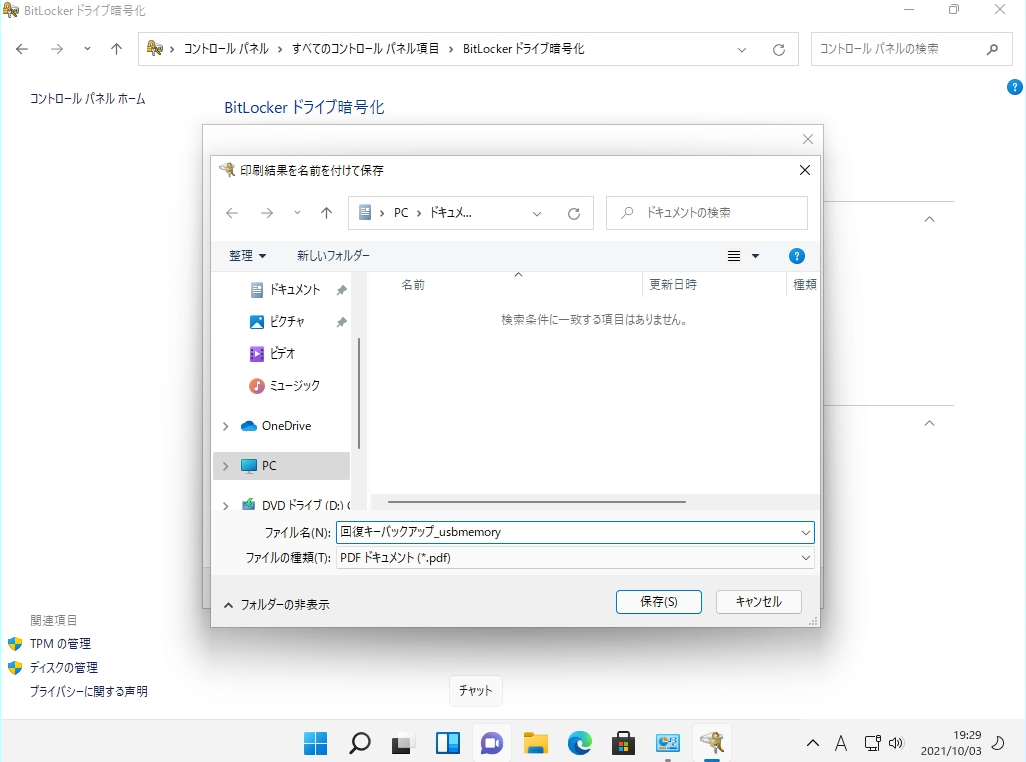Click the pin icon next to ドキュメント

(342, 290)
